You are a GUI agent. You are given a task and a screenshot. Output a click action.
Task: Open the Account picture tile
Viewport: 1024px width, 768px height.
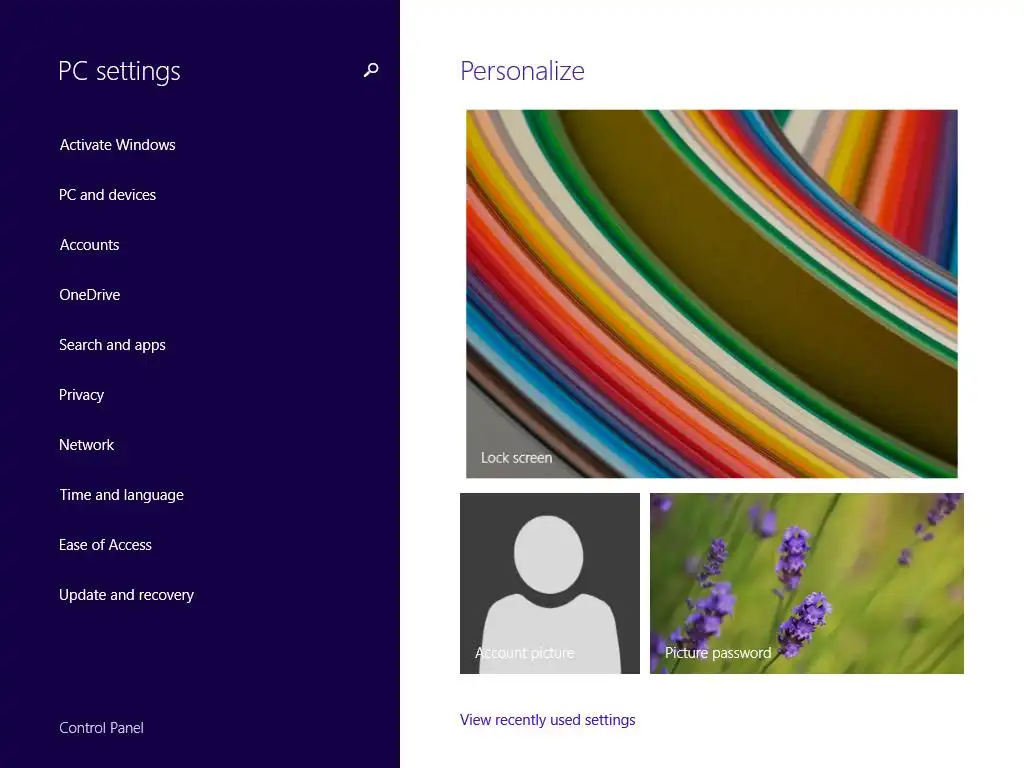[550, 583]
